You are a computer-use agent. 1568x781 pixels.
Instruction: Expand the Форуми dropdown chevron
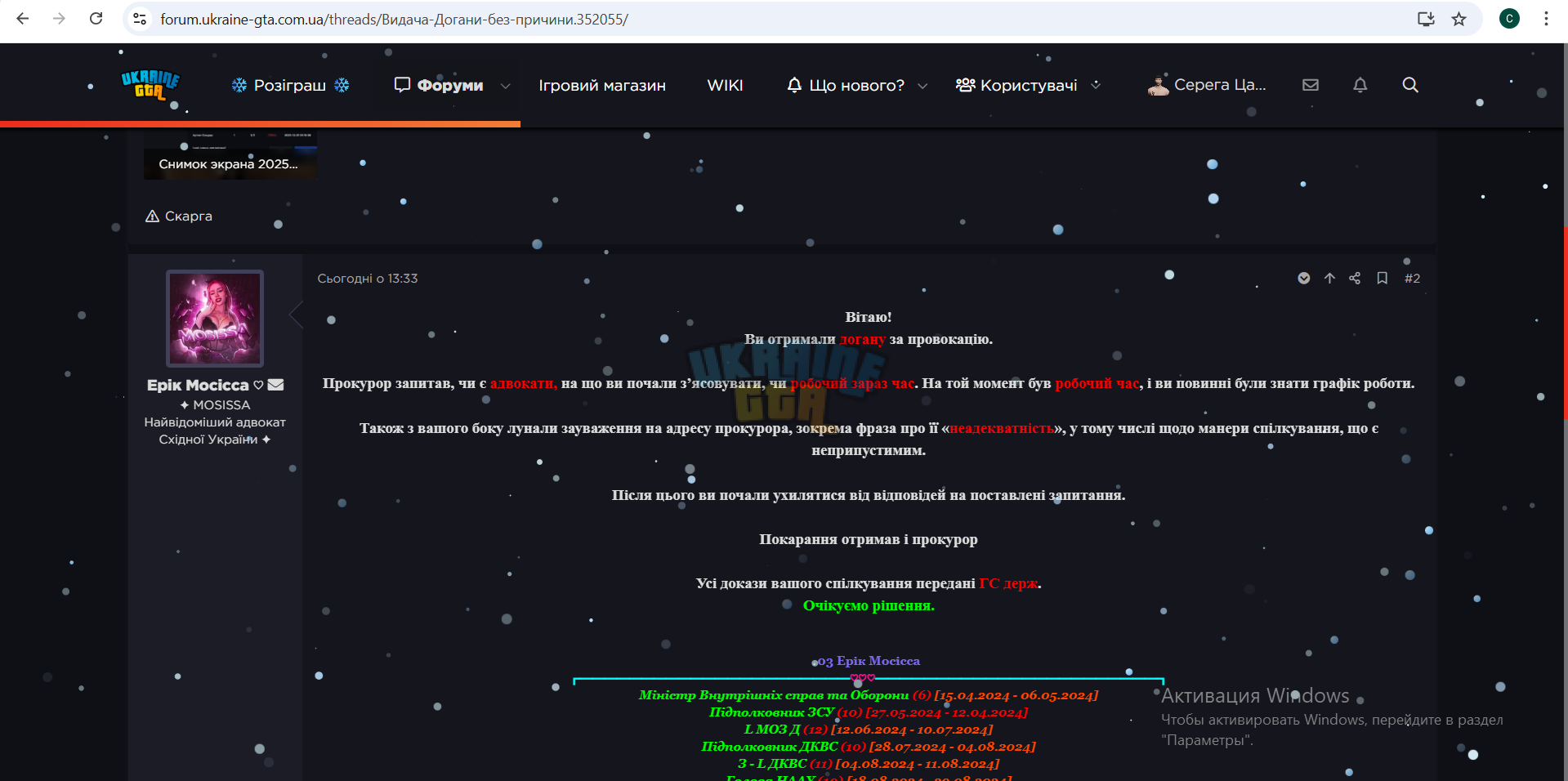coord(505,86)
